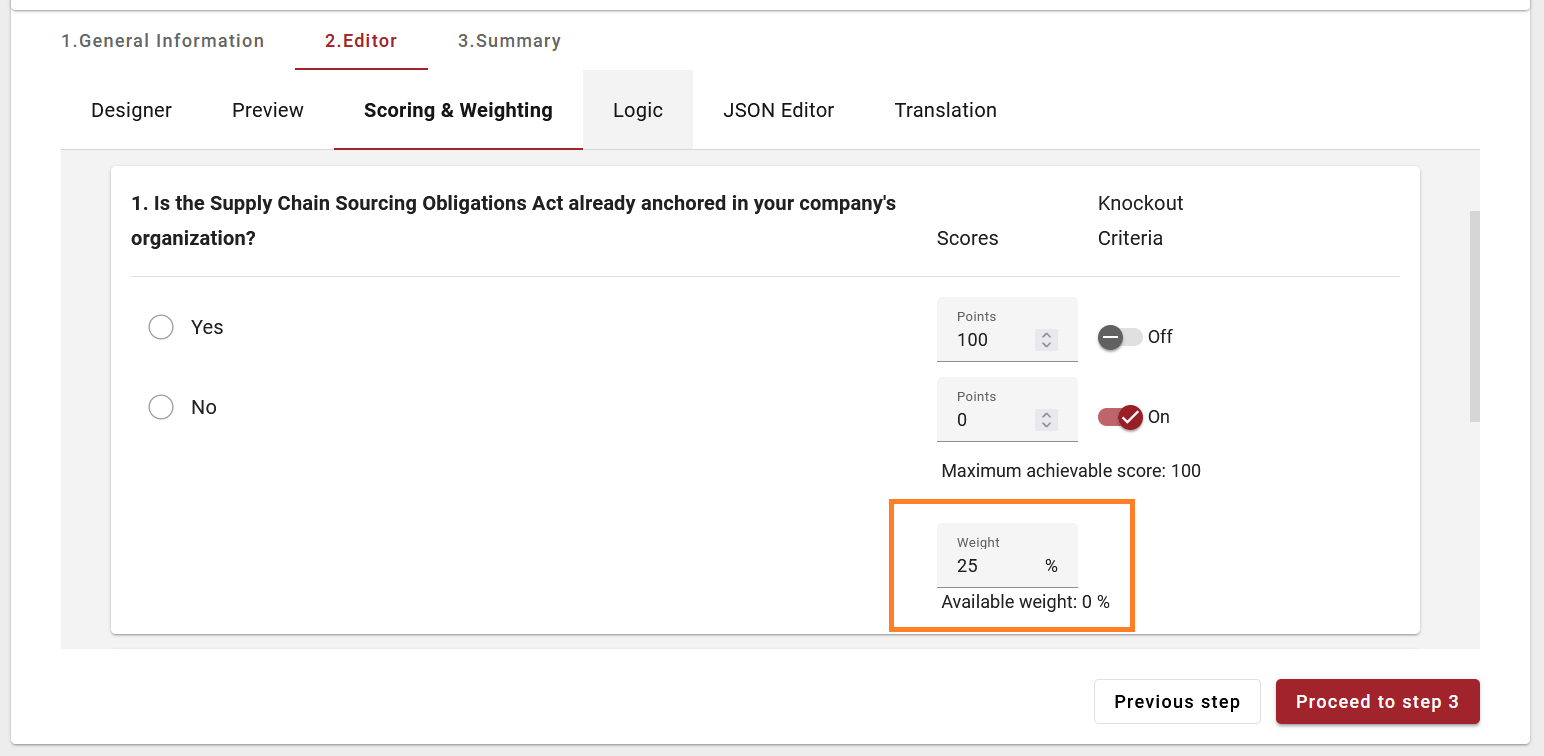1544x756 pixels.
Task: Go to the Summary step tab
Action: click(509, 41)
